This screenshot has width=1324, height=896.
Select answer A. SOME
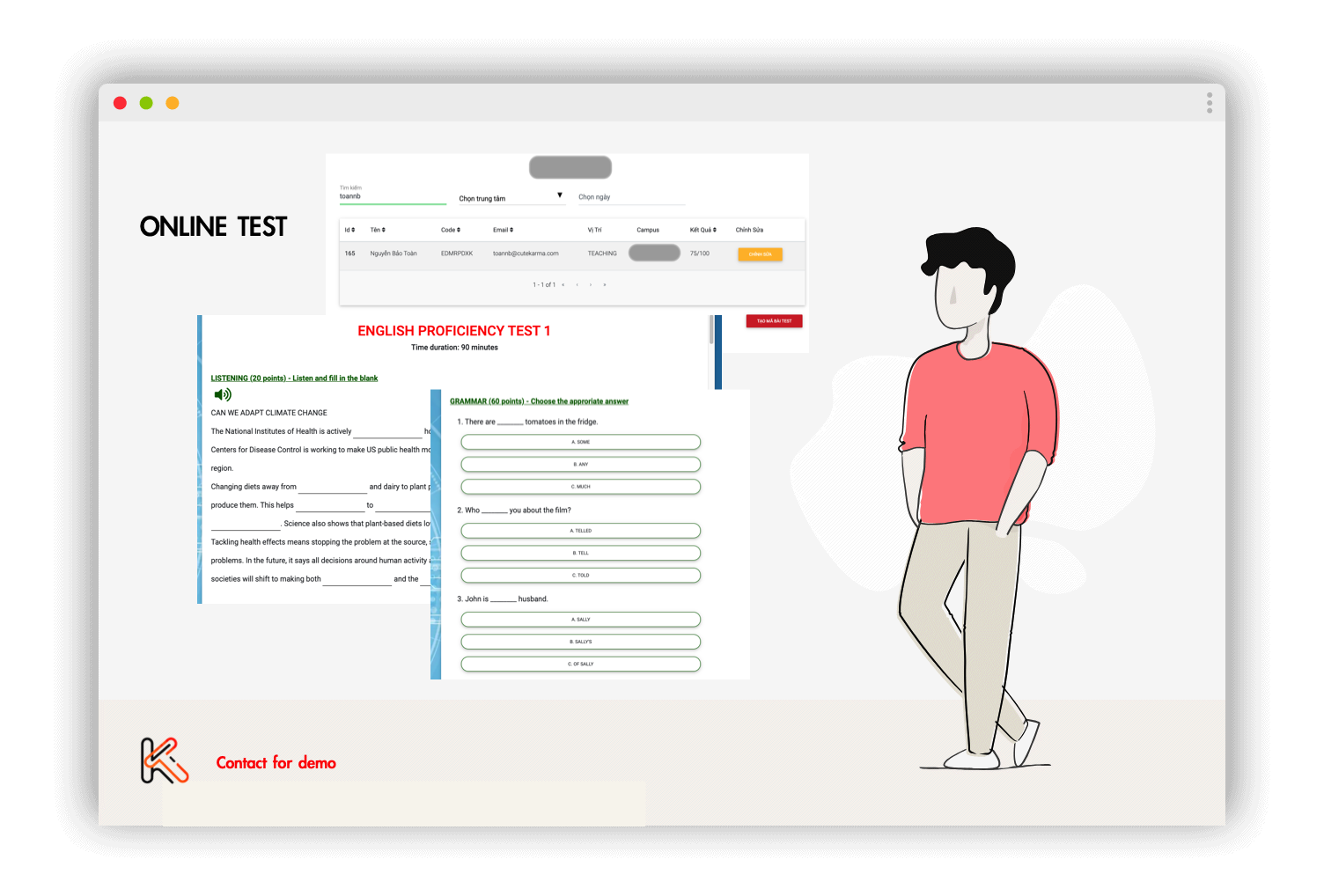(x=580, y=442)
